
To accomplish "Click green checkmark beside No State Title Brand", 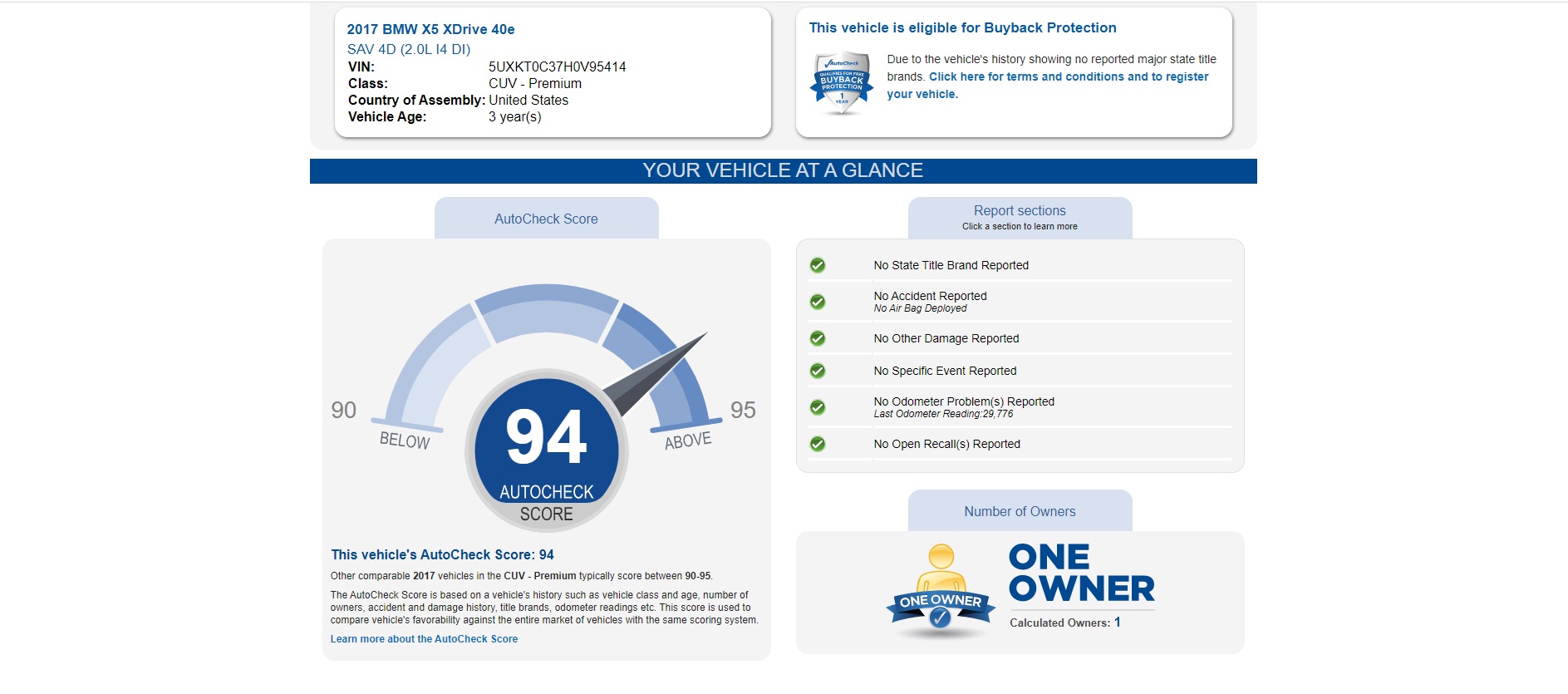I will 818,265.
